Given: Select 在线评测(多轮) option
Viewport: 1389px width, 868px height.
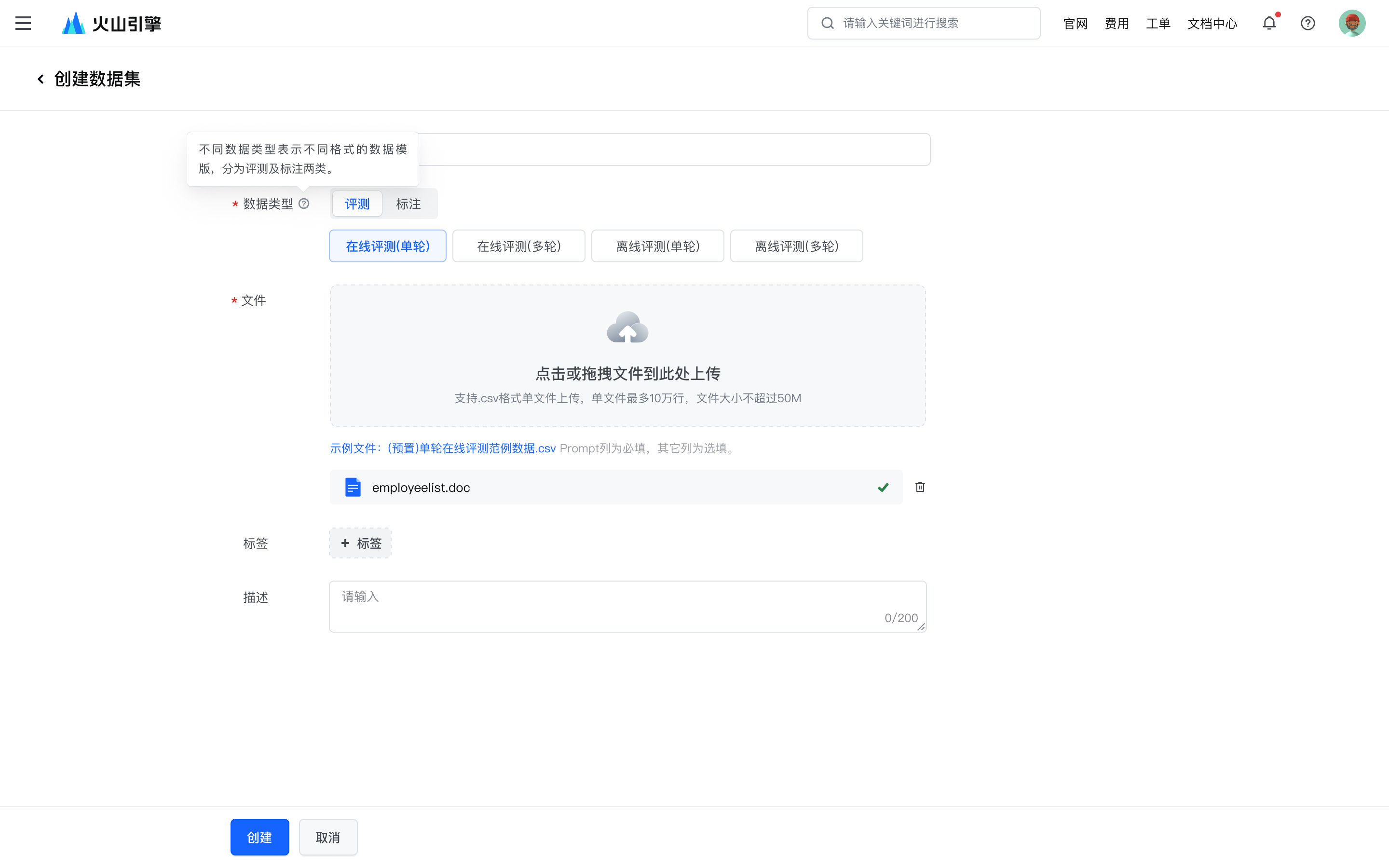Looking at the screenshot, I should [x=519, y=246].
